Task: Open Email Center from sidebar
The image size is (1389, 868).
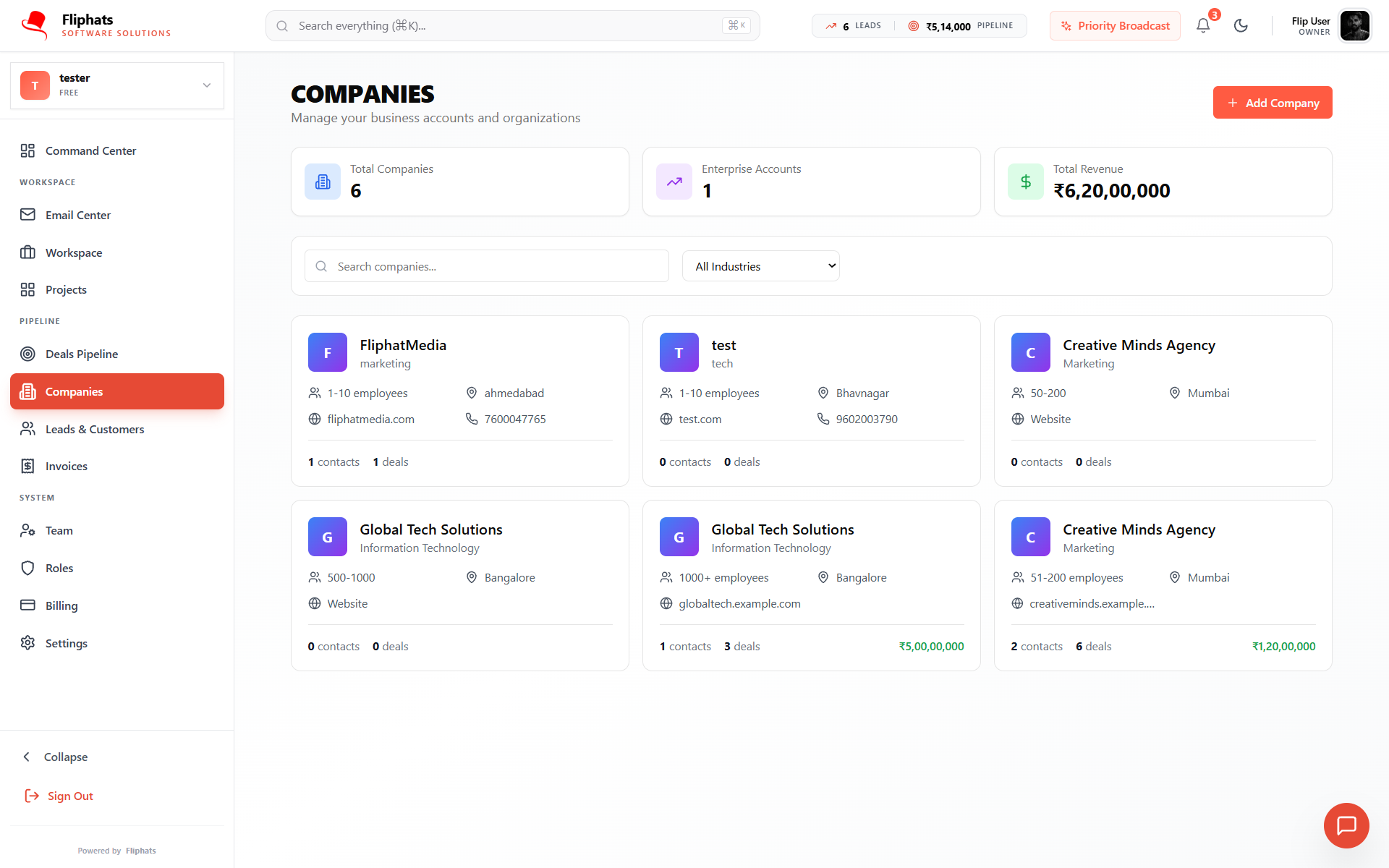Action: 77,215
